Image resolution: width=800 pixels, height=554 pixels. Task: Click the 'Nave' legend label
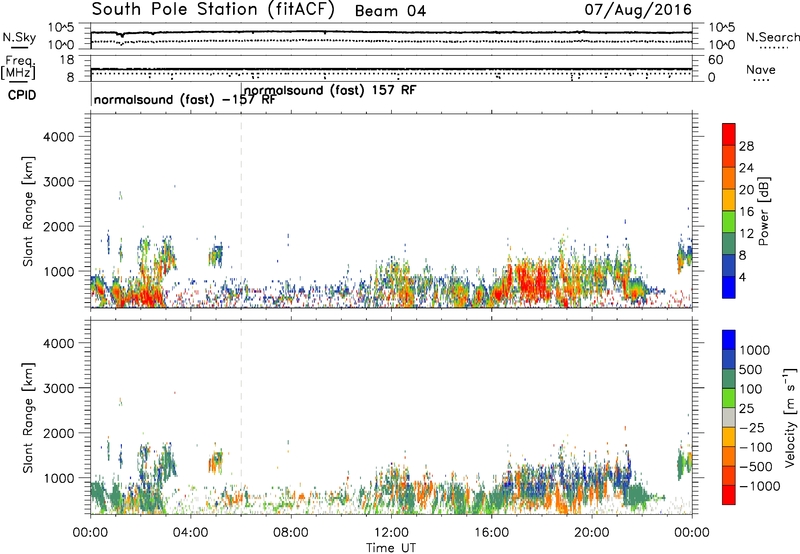pyautogui.click(x=760, y=69)
